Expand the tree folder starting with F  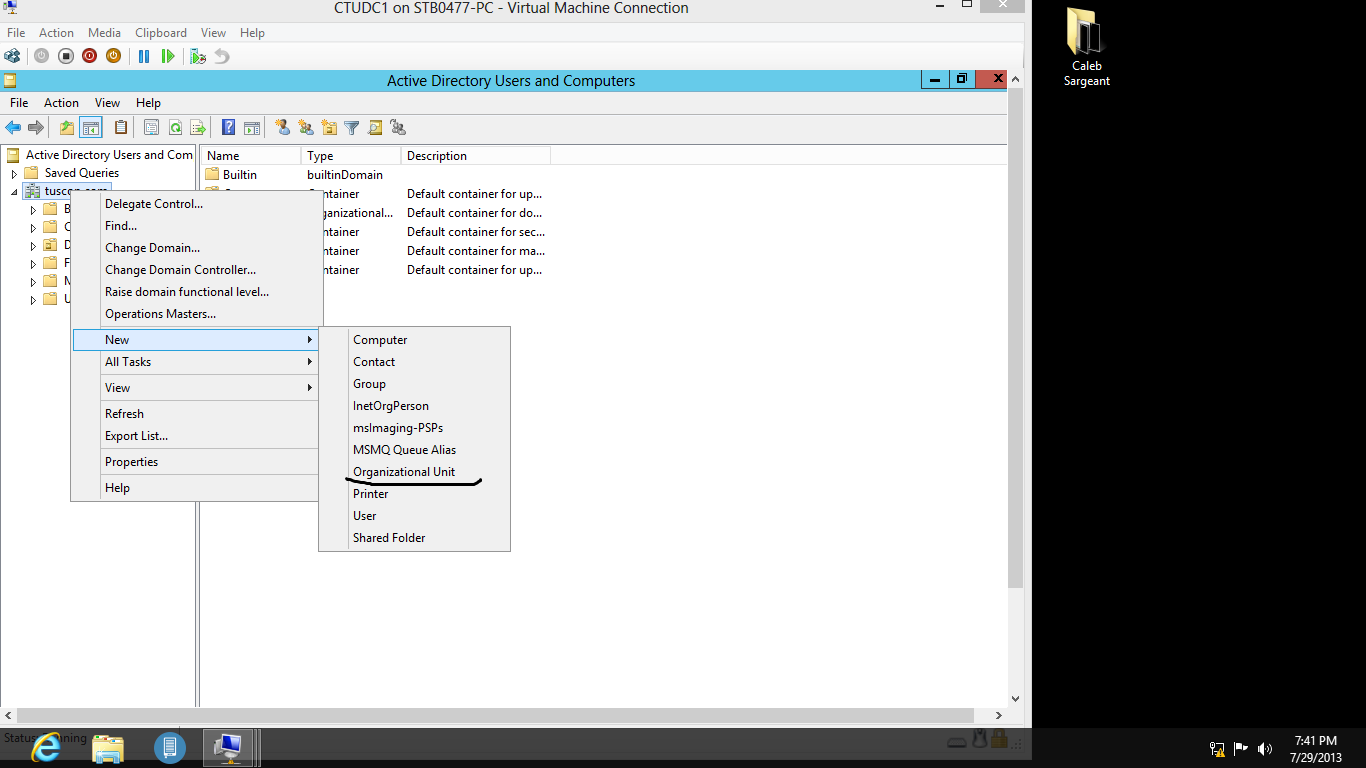point(33,263)
